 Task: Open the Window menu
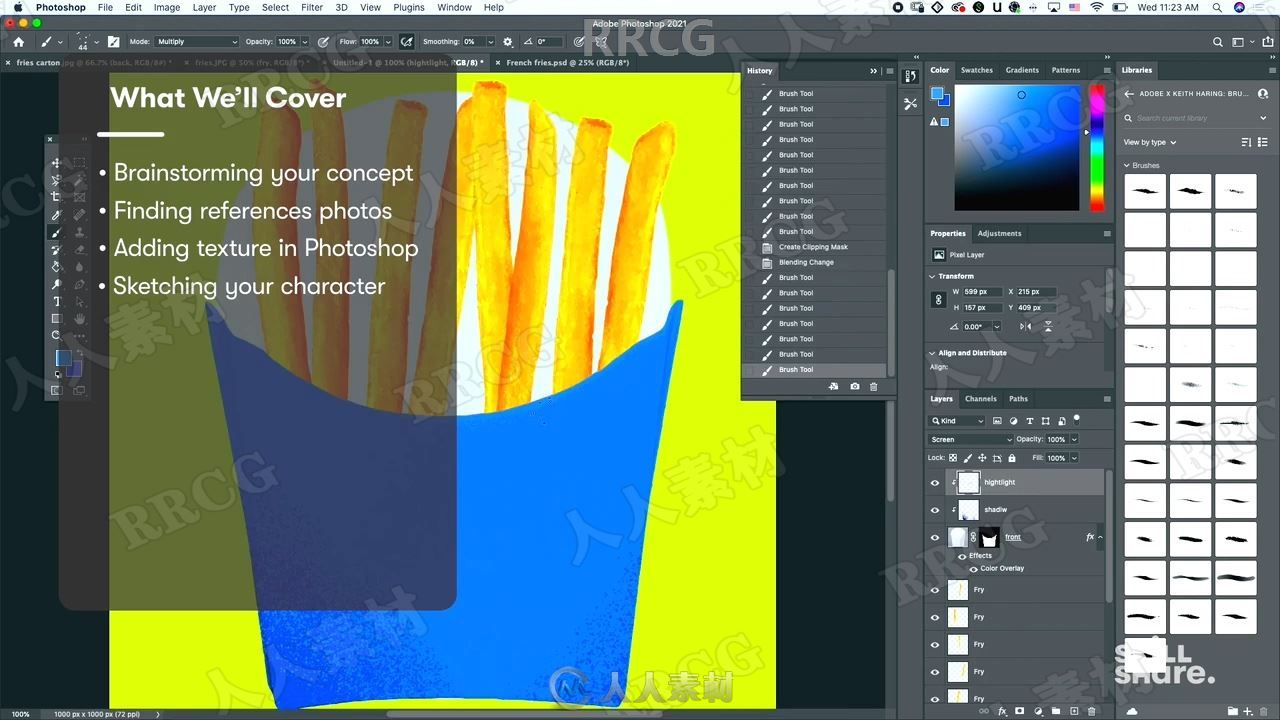[x=454, y=7]
